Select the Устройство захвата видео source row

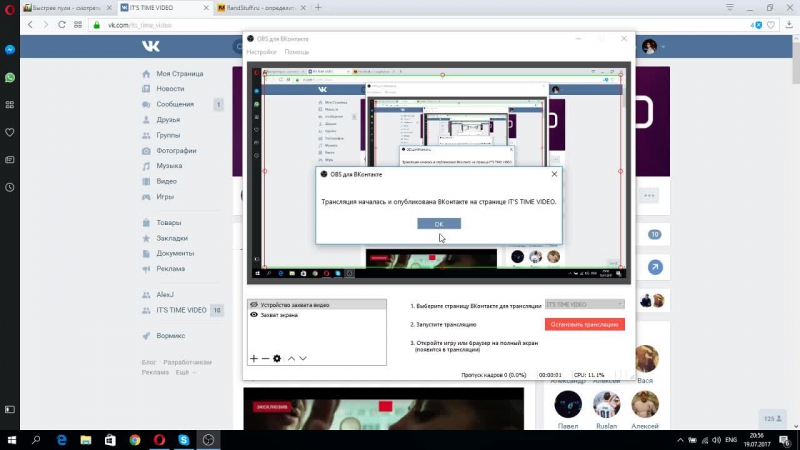(x=316, y=305)
